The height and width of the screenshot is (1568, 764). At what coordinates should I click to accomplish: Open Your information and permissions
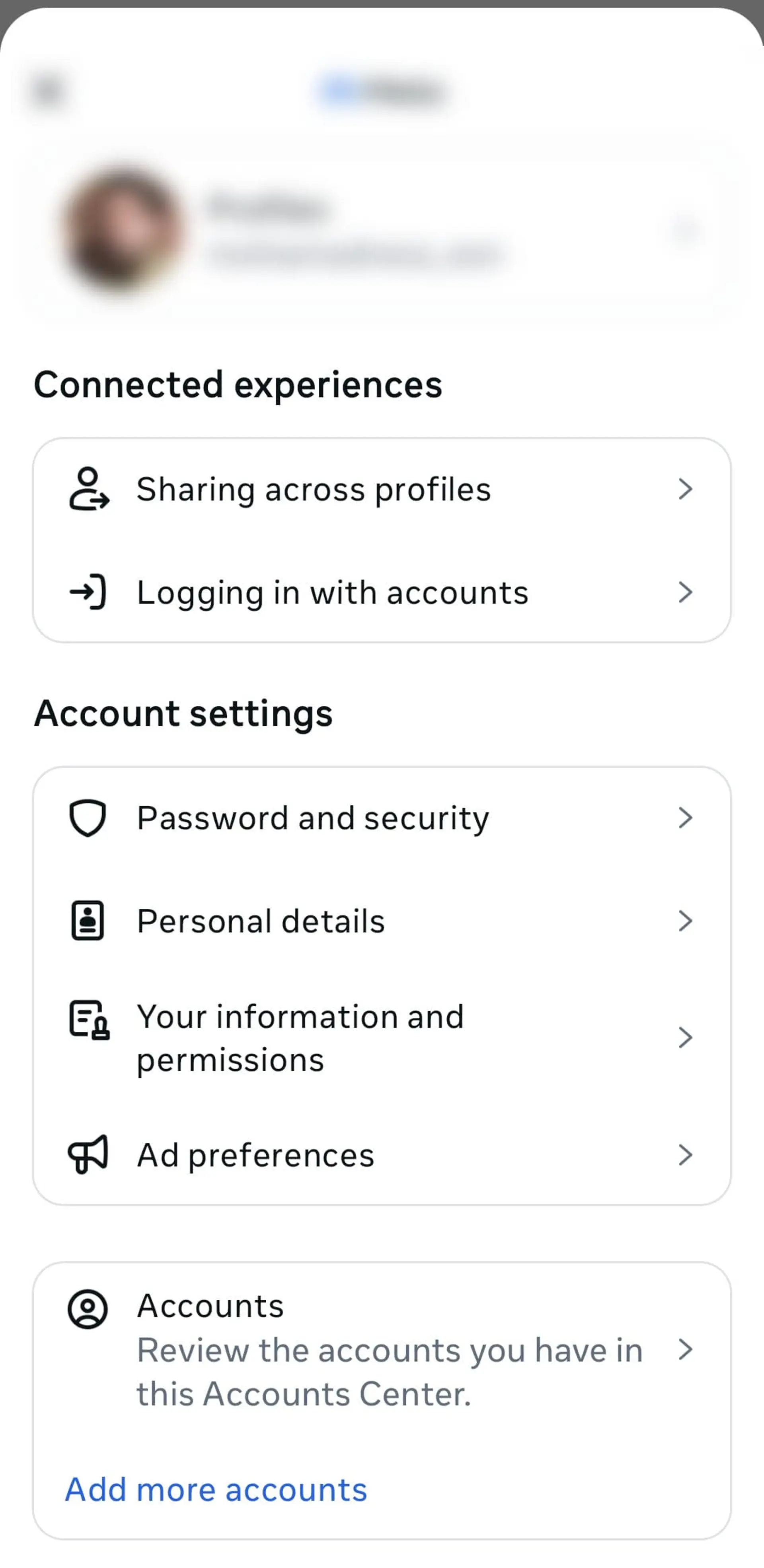[382, 1038]
